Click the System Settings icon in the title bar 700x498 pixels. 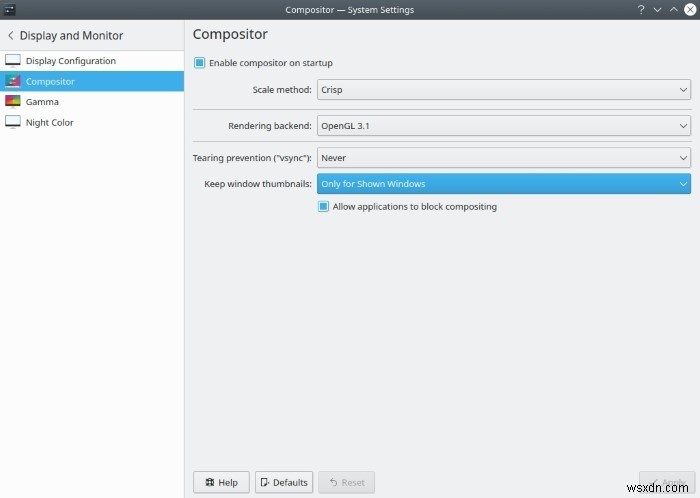9,9
